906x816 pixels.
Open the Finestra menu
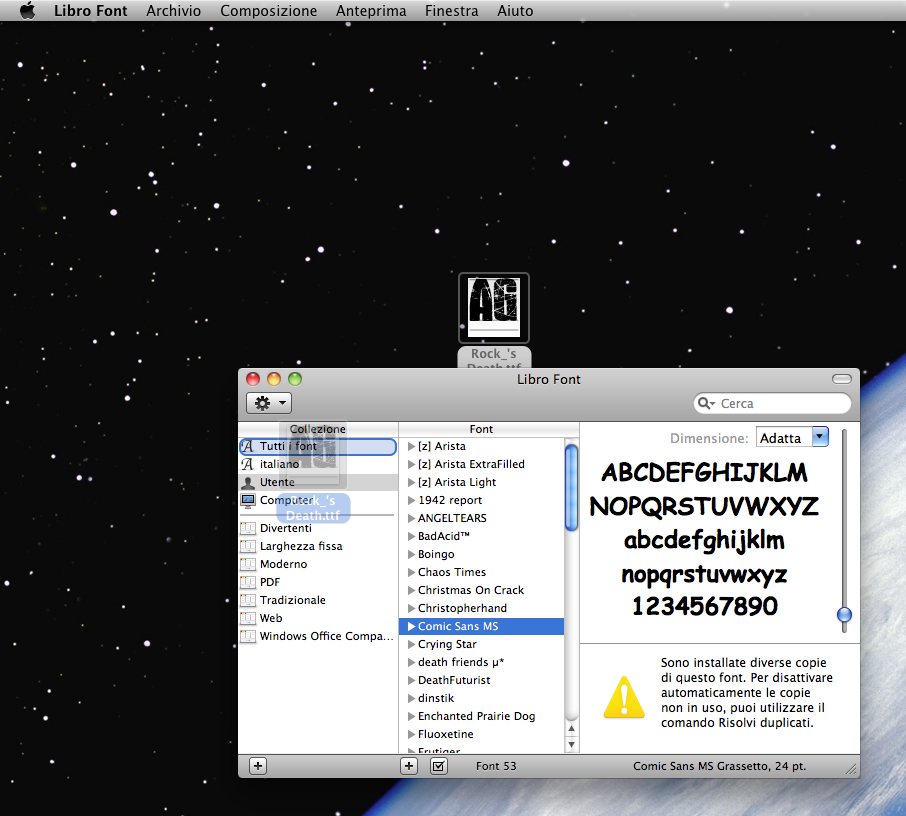click(451, 10)
